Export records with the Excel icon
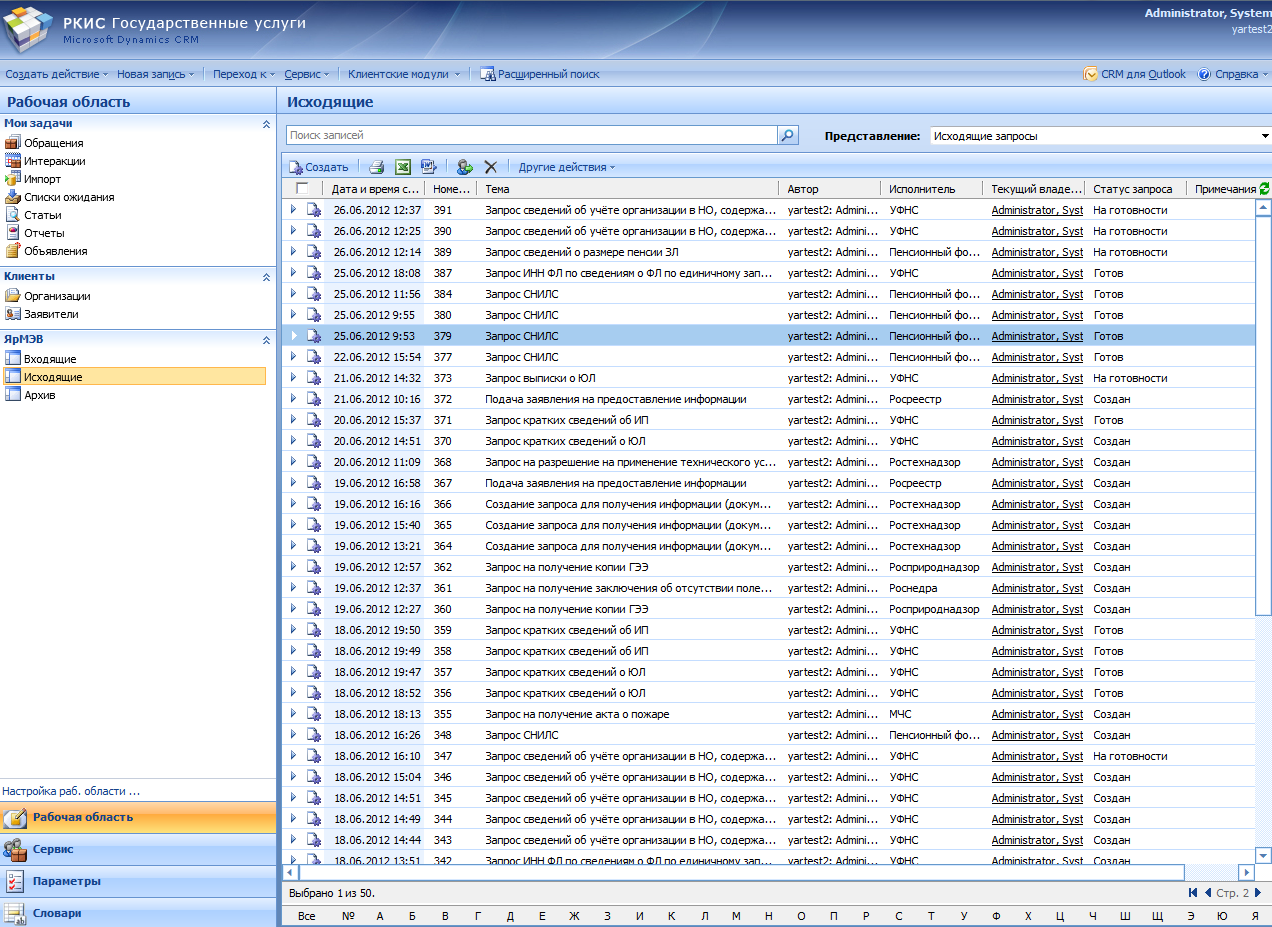 coord(403,167)
